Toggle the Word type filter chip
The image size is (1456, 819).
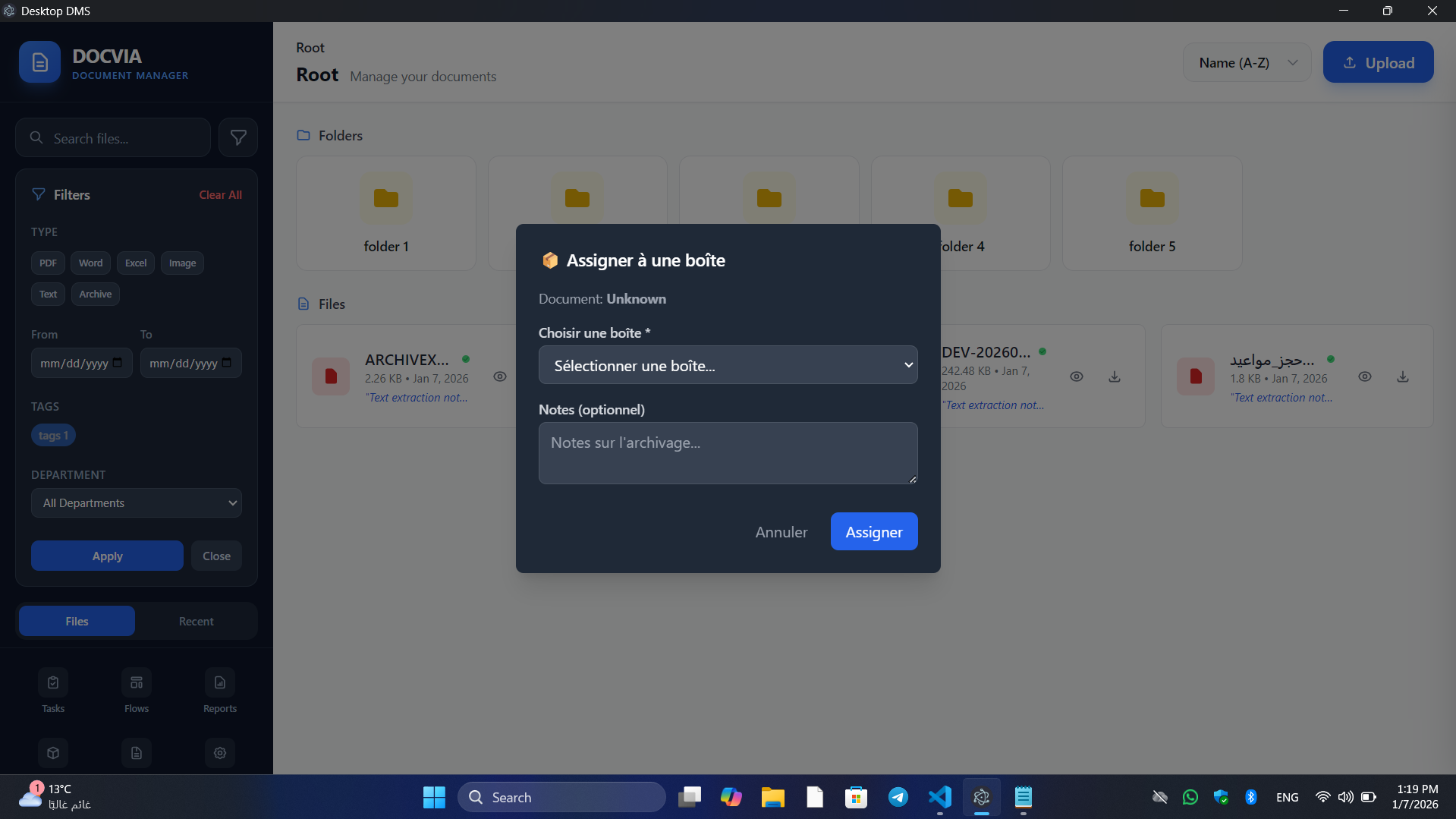[x=90, y=263]
